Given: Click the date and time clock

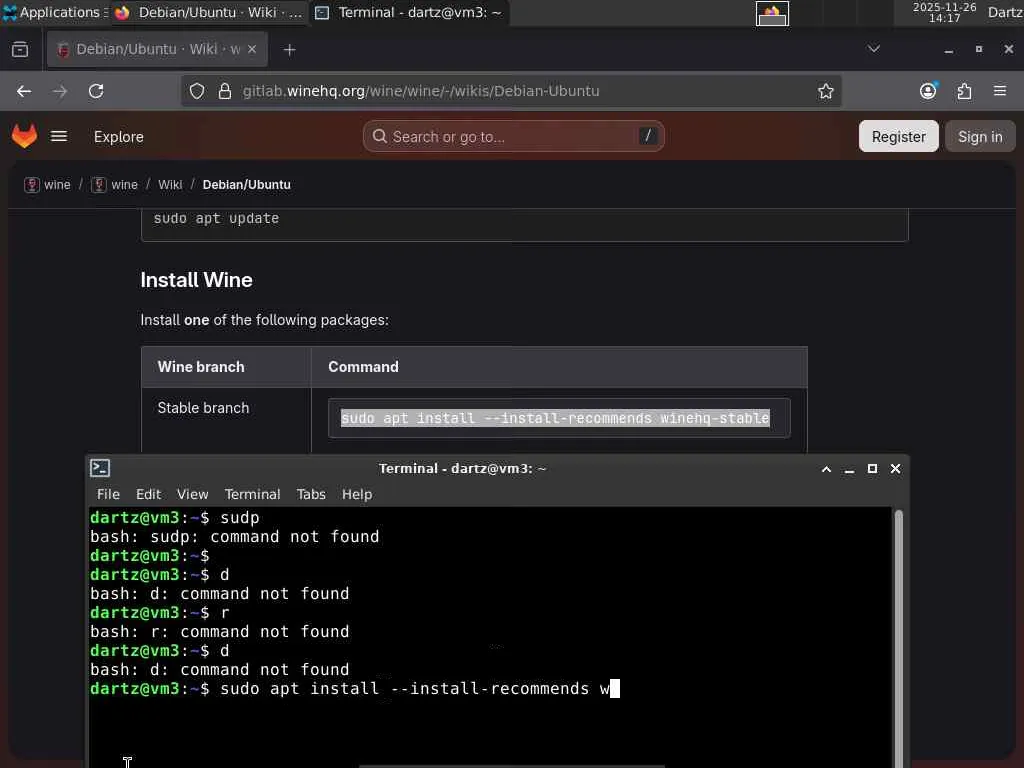Looking at the screenshot, I should pyautogui.click(x=944, y=12).
